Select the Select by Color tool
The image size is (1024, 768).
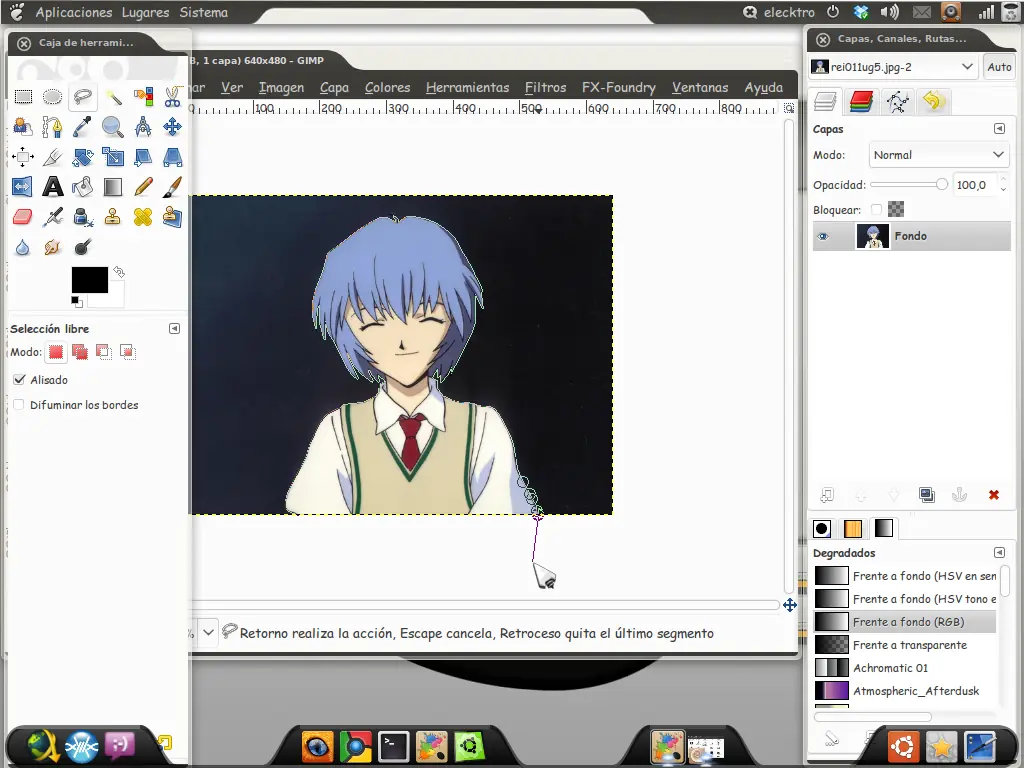pos(143,97)
